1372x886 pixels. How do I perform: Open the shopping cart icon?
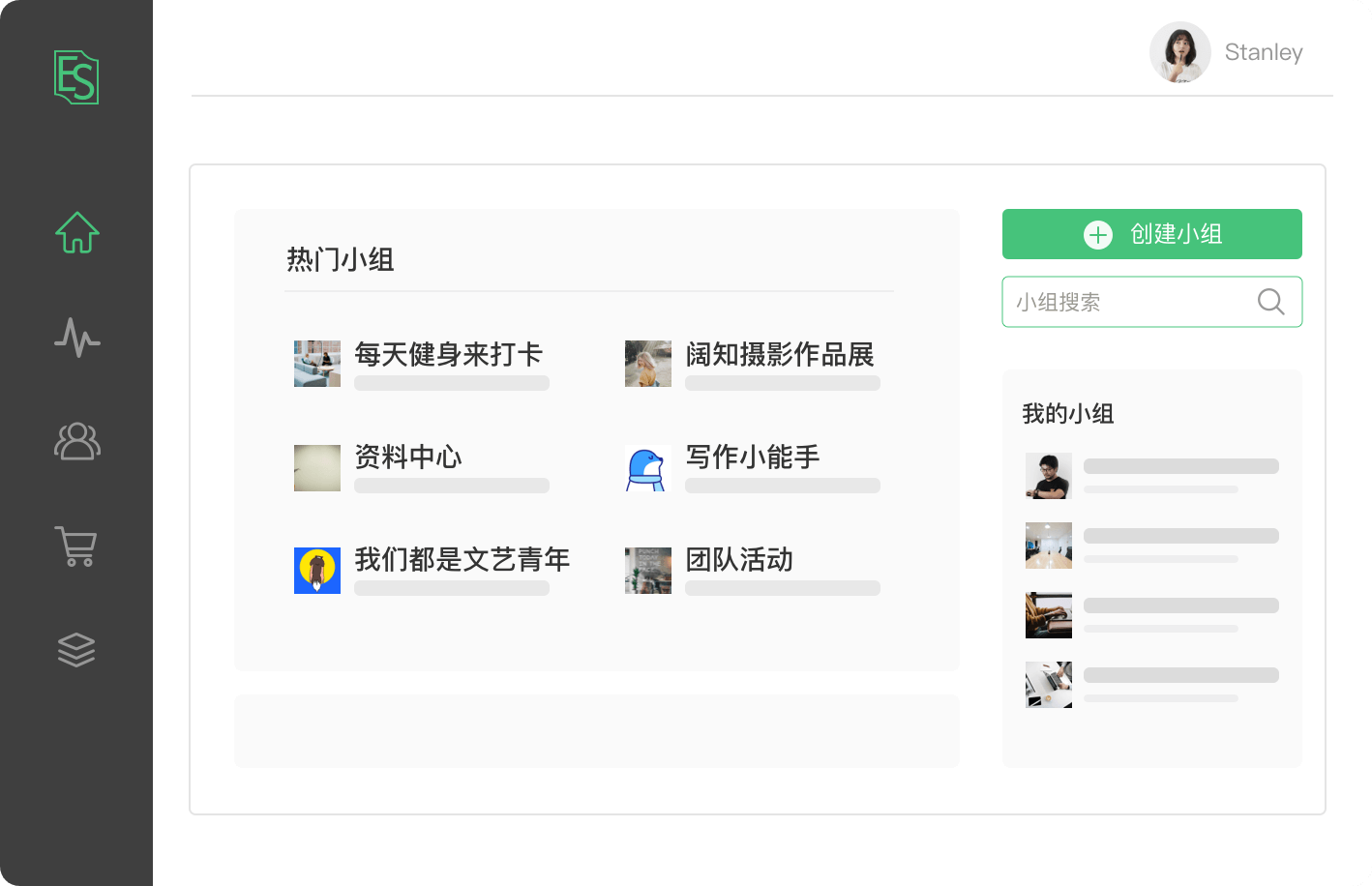(77, 546)
